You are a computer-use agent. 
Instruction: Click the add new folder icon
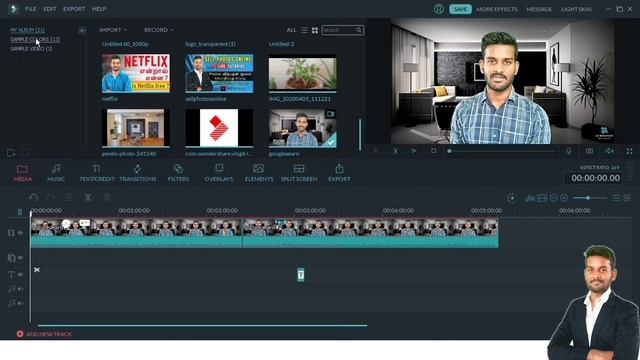click(11, 153)
